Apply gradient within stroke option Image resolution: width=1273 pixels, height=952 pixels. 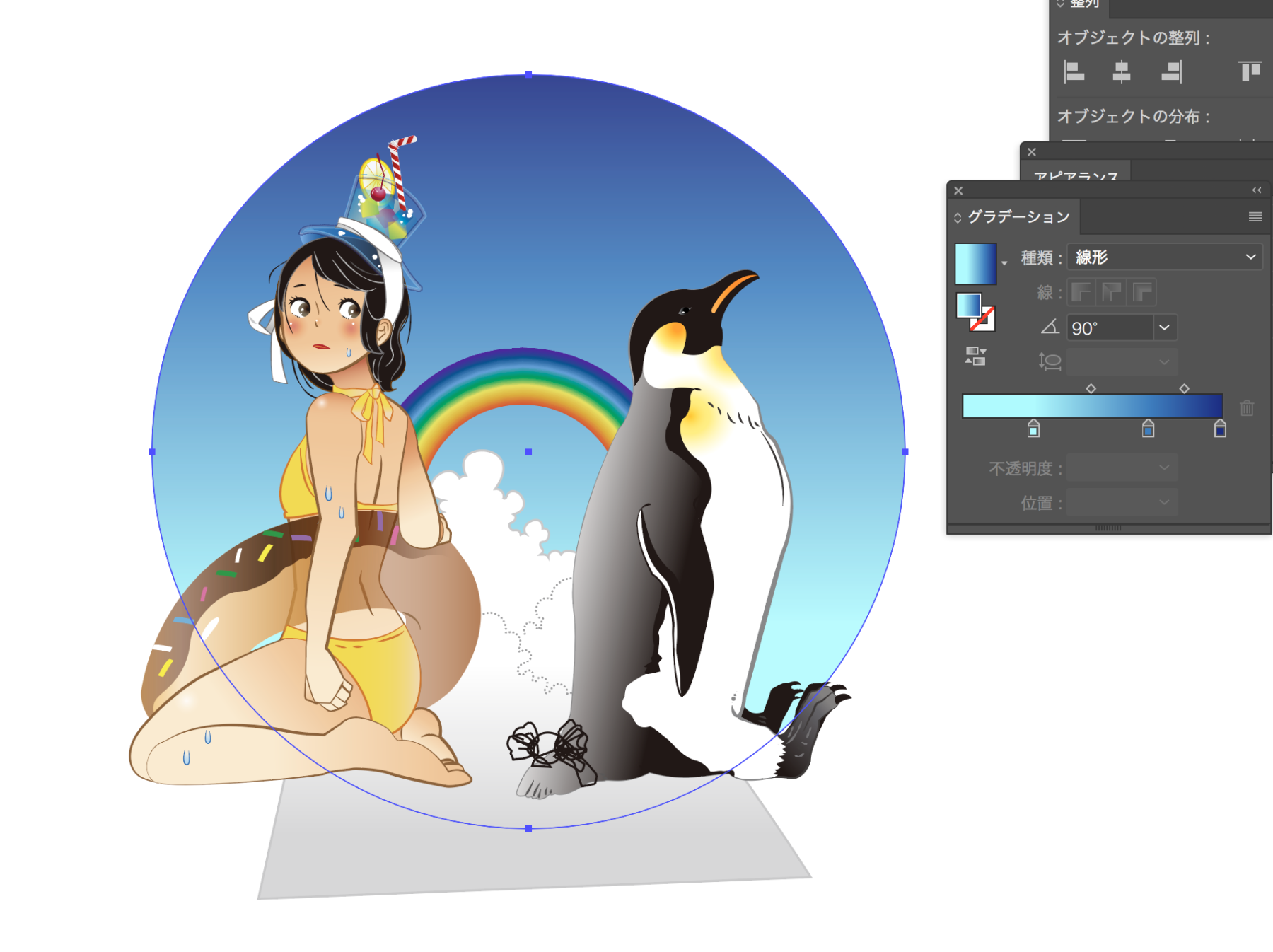pos(1081,291)
